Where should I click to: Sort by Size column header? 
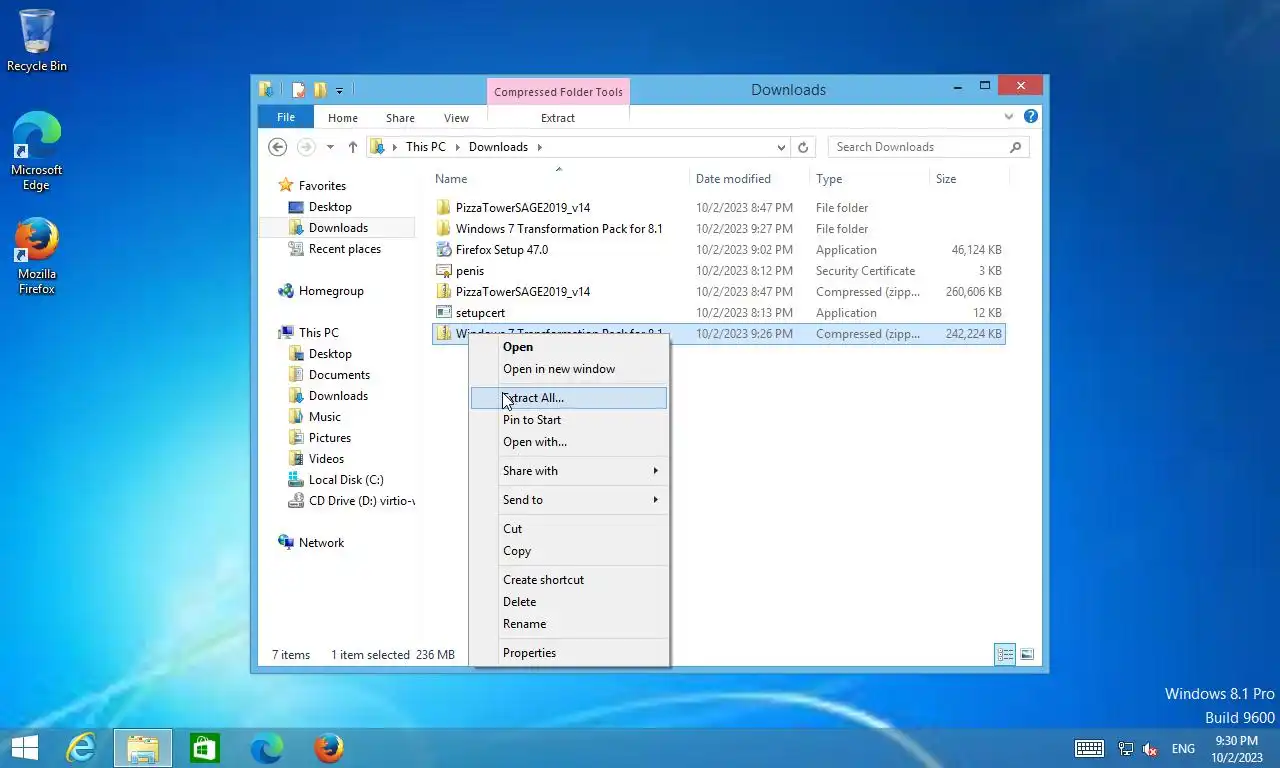[x=968, y=179]
